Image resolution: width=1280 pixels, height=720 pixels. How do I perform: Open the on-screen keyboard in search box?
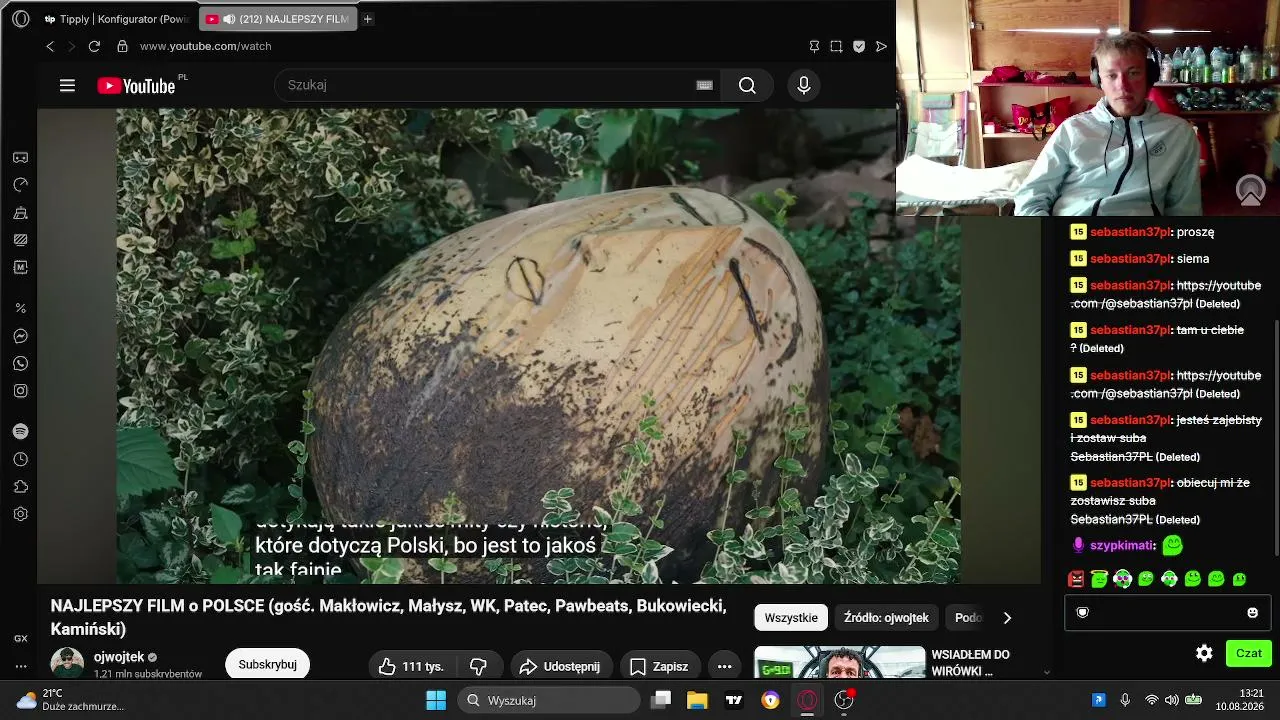click(x=704, y=85)
